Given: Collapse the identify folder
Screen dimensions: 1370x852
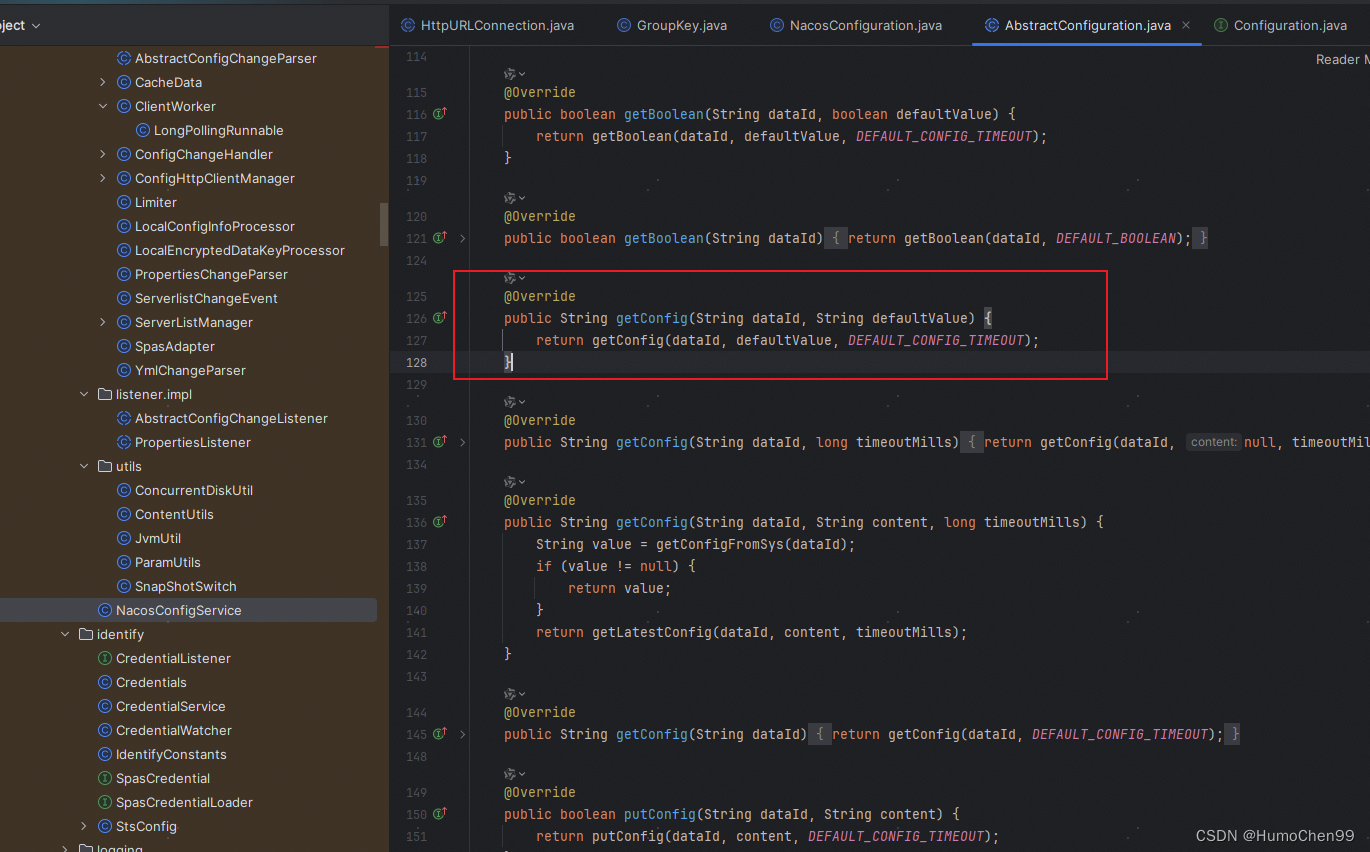Looking at the screenshot, I should tap(65, 635).
